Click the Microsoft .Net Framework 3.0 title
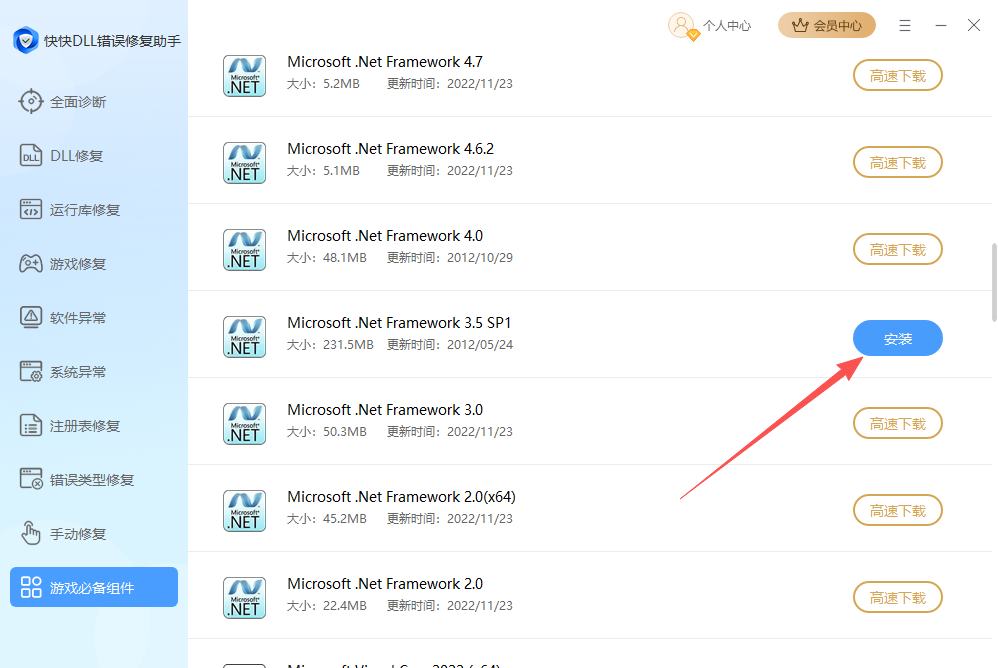Screen dimensions: 998x668 click(385, 410)
